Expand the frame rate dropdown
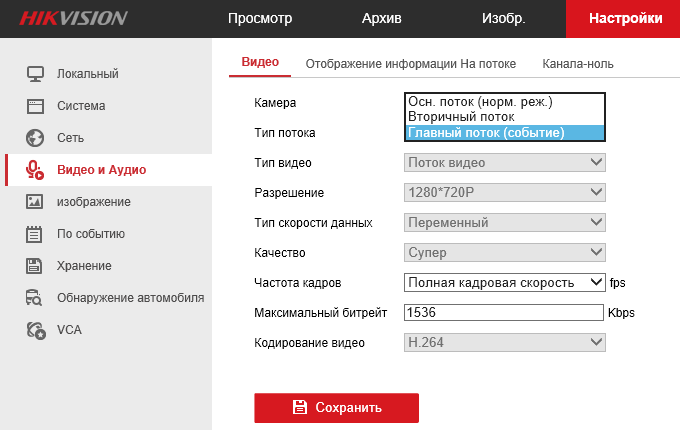This screenshot has width=680, height=430. [505, 282]
